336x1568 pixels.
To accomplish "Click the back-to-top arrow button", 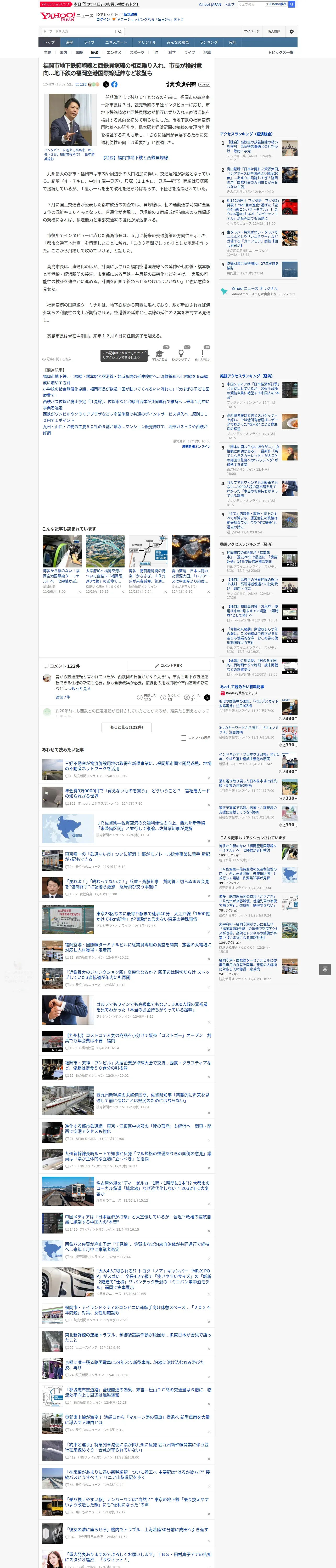I will click(x=325, y=970).
